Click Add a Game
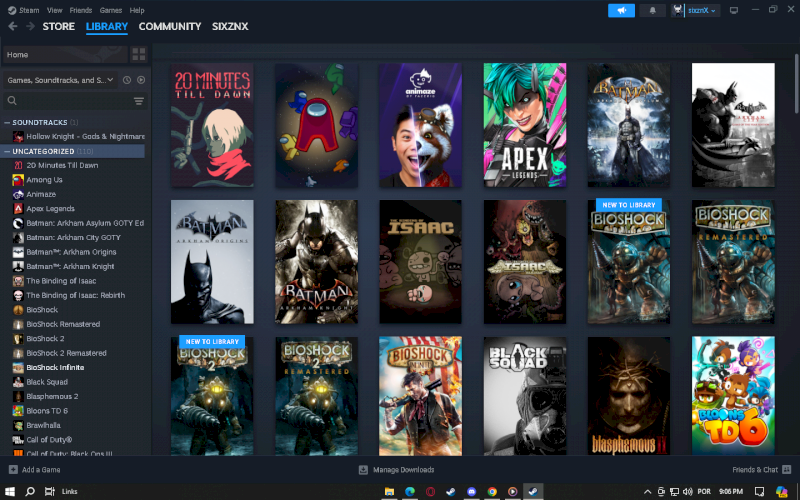This screenshot has width=800, height=500. coord(35,469)
